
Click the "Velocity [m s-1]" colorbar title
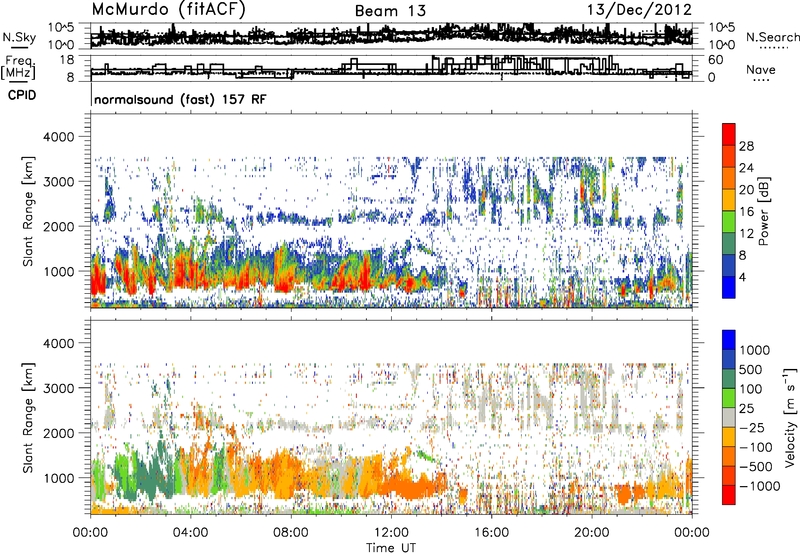click(x=790, y=417)
